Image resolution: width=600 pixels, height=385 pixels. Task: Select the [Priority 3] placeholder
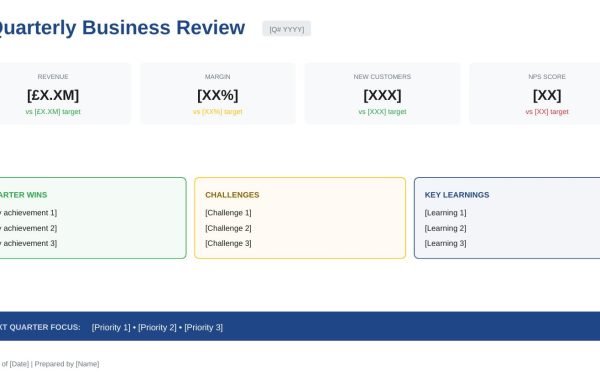coord(204,328)
